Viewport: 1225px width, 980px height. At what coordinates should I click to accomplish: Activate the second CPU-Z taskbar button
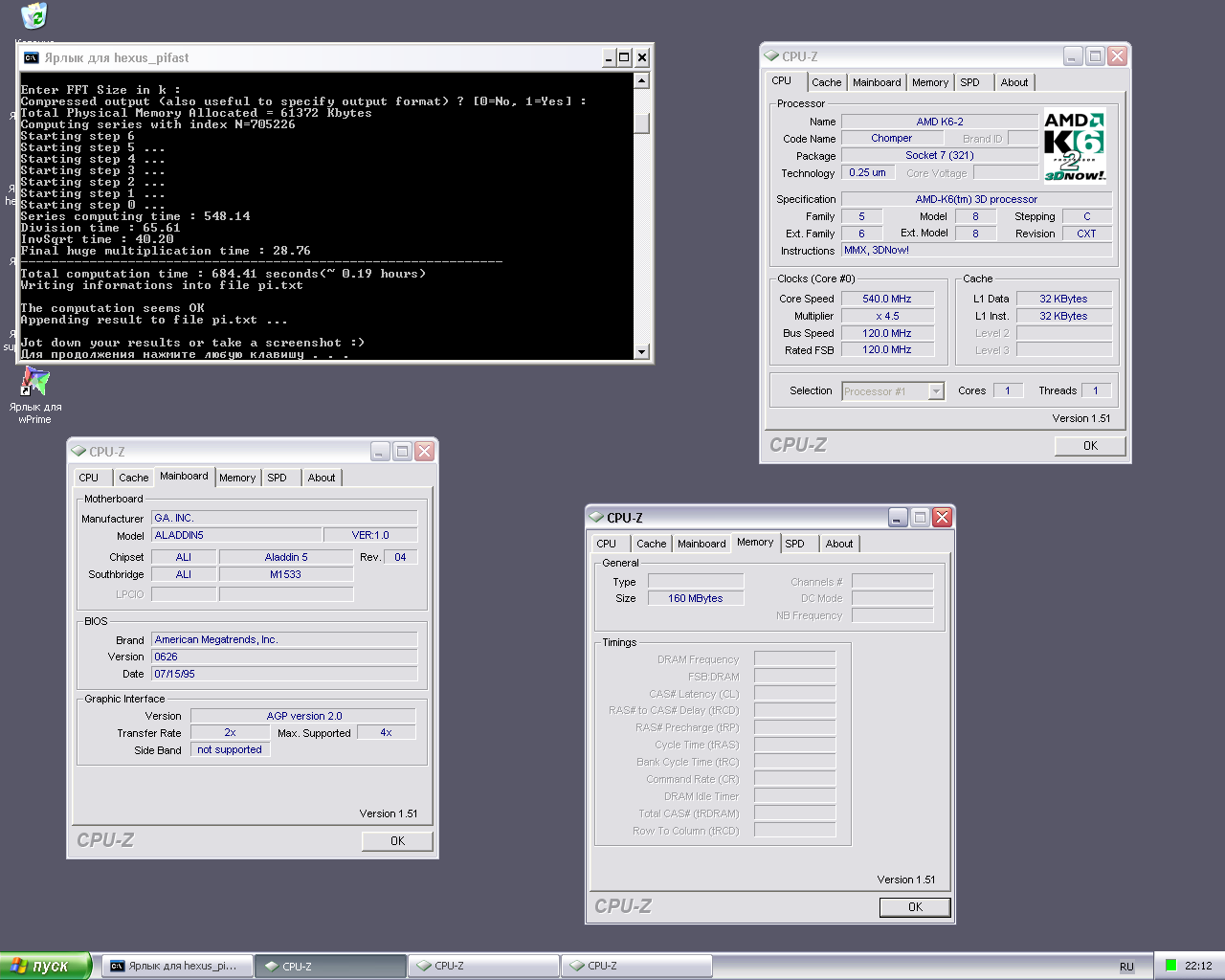point(483,966)
